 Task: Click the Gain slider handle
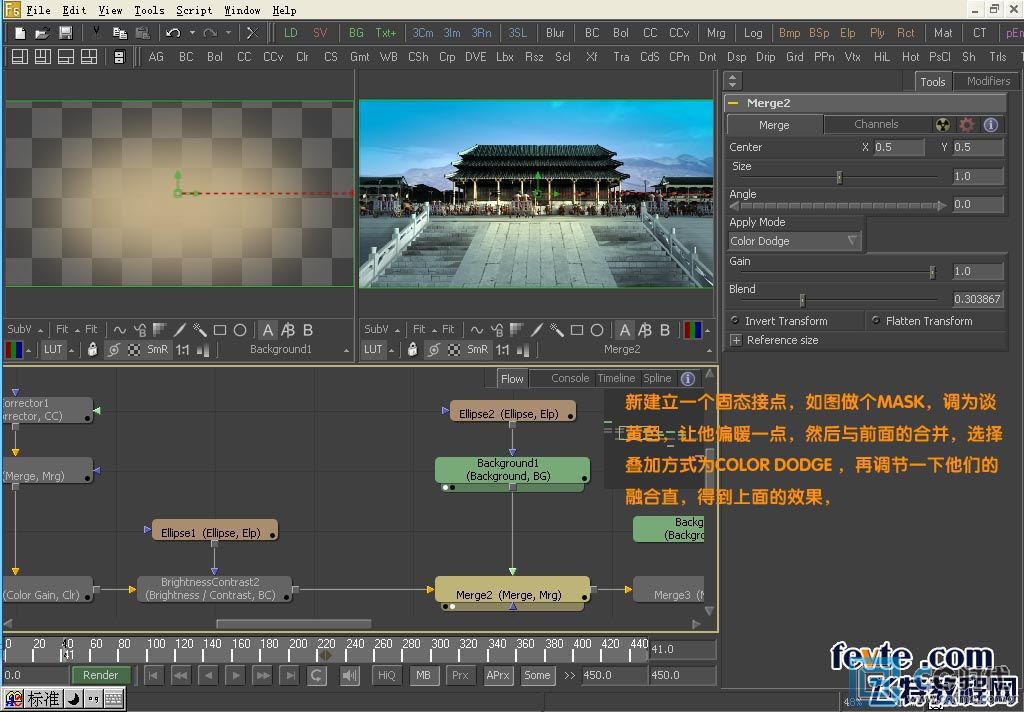(933, 272)
